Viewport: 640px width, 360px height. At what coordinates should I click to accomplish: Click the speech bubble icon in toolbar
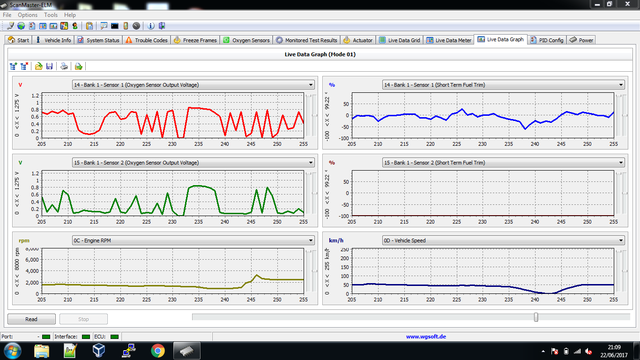(x=104, y=26)
